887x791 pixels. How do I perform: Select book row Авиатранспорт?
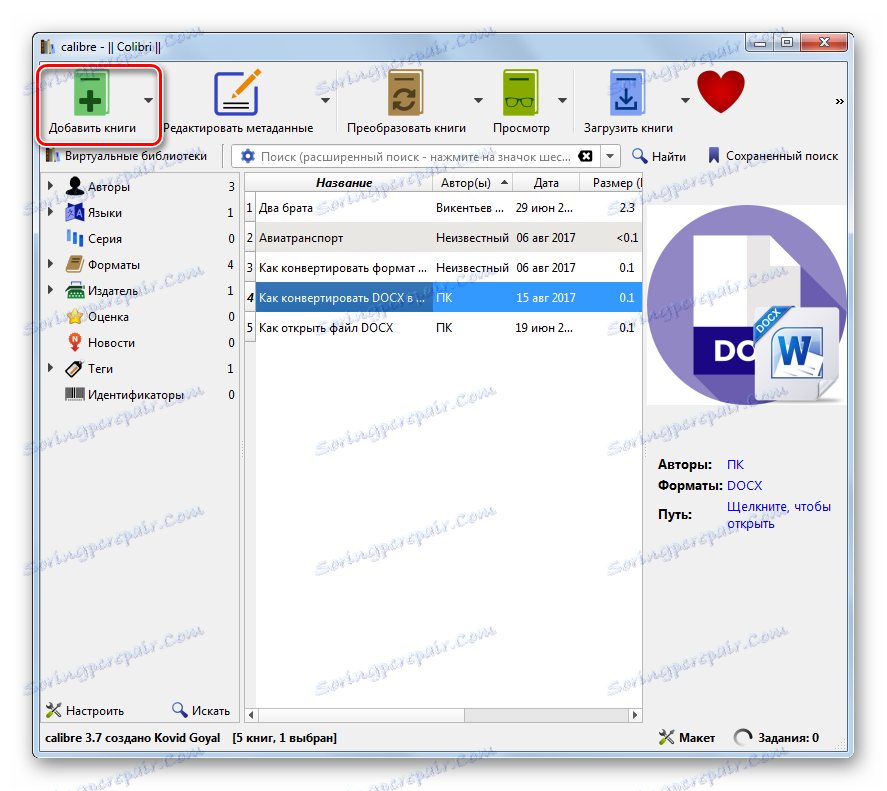[x=444, y=238]
